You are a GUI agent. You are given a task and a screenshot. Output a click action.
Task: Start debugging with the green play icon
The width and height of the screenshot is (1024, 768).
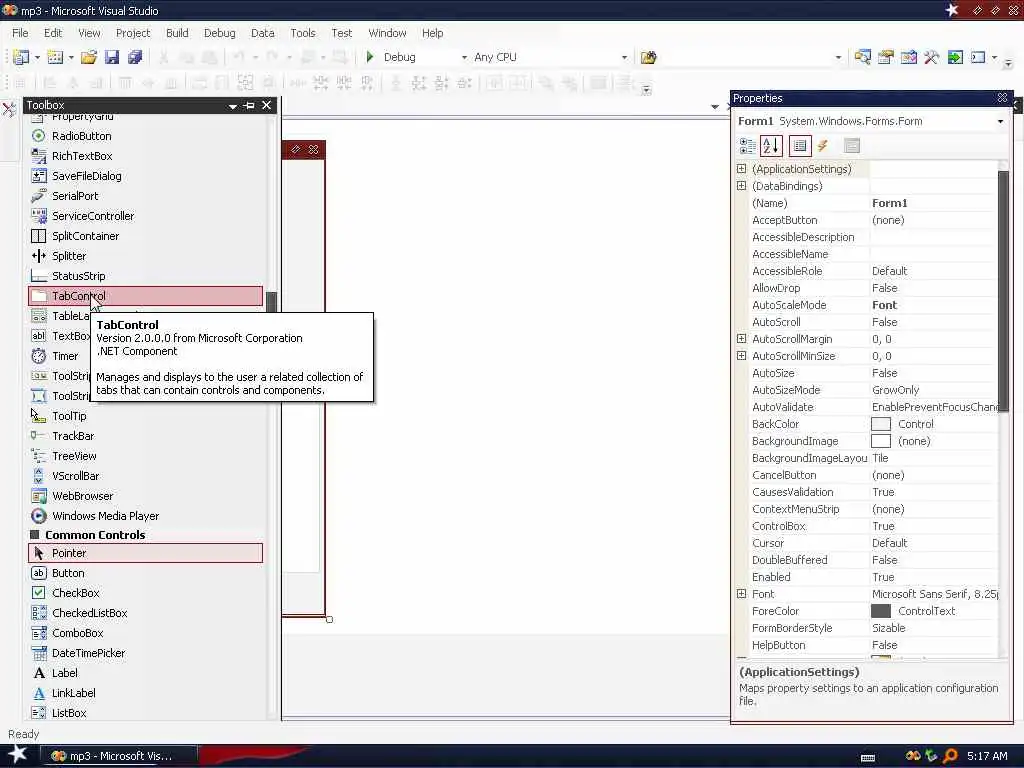pos(370,57)
